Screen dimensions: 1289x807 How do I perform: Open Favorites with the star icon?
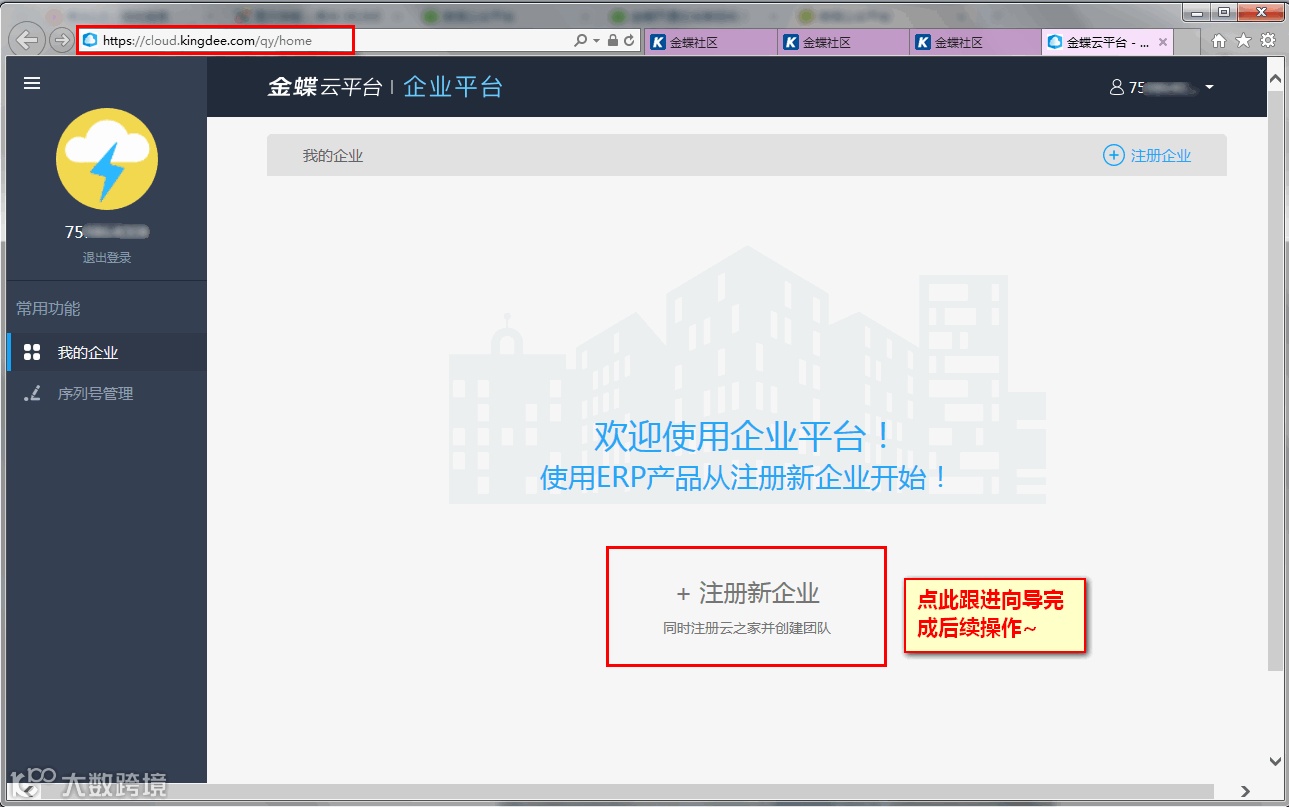(1243, 41)
